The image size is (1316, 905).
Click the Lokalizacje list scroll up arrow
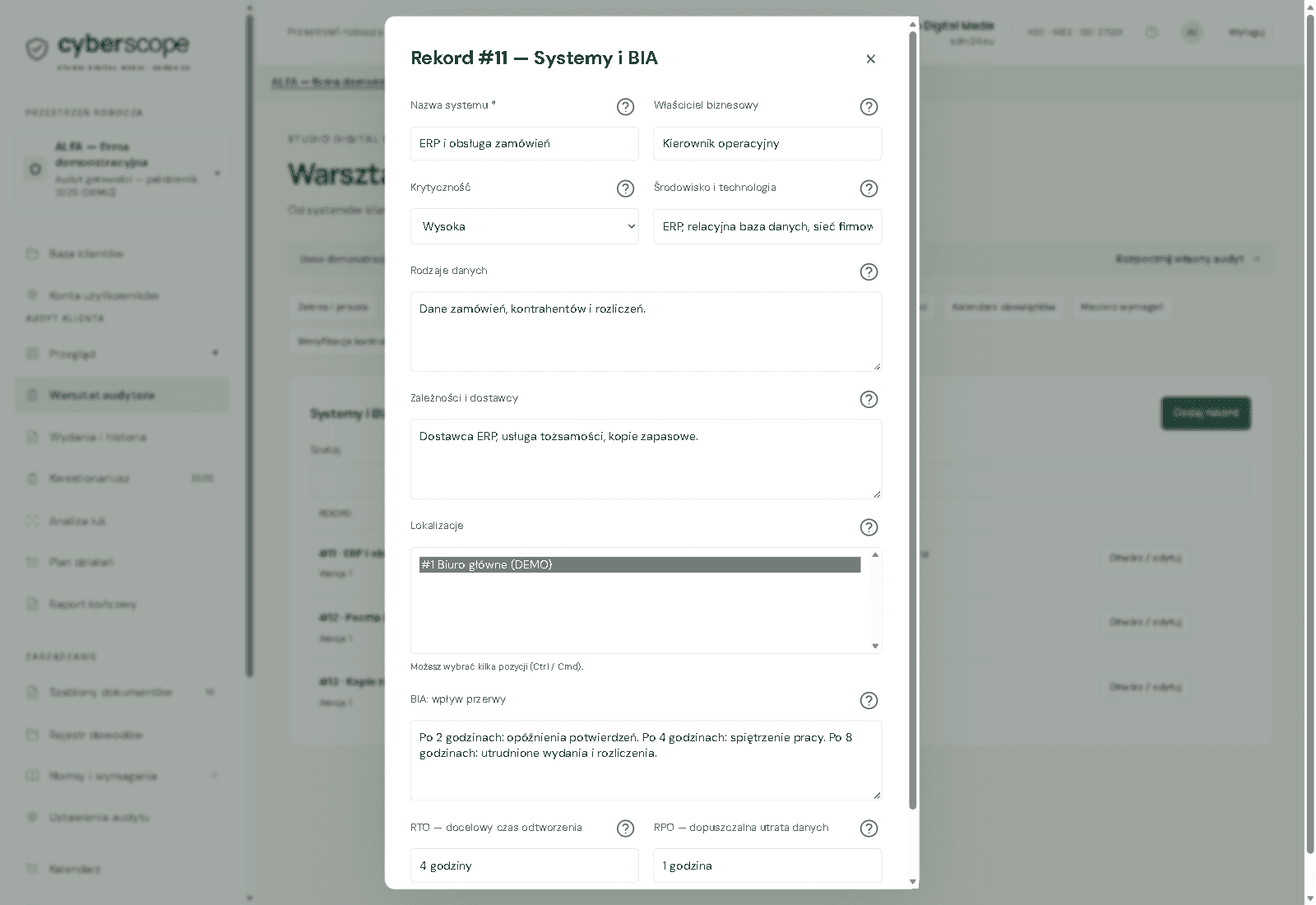[x=875, y=555]
